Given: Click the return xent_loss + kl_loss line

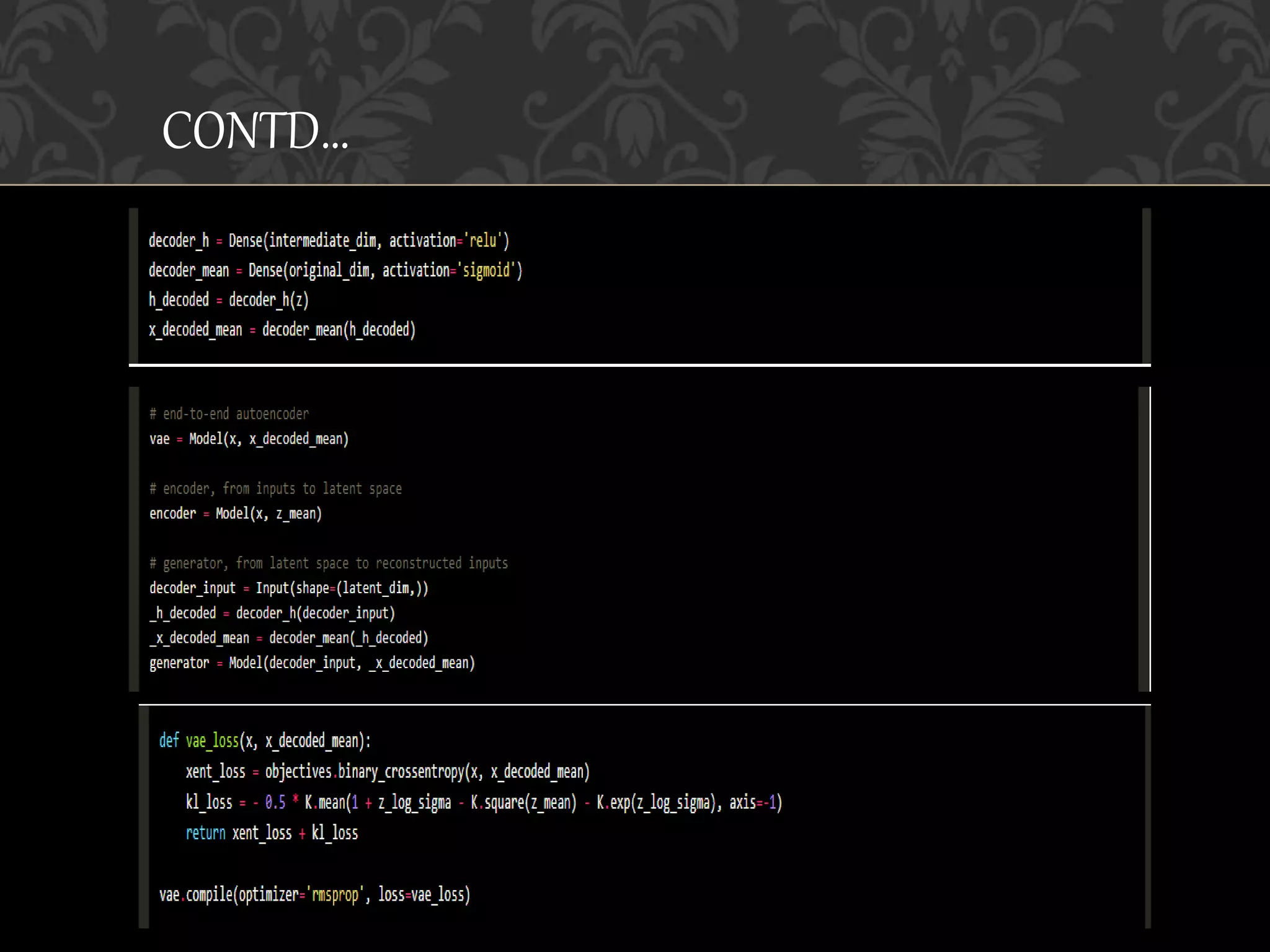Looking at the screenshot, I should 272,833.
